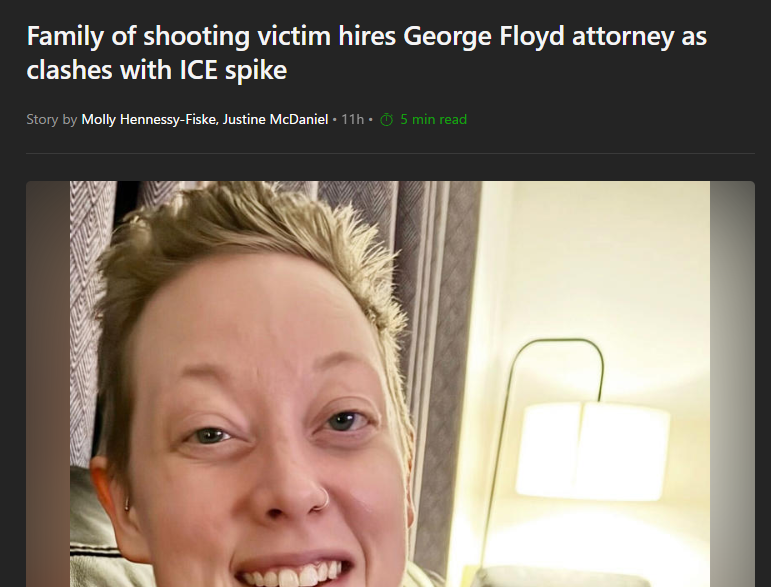Click the word 'spike' ending the headline
This screenshot has height=587, width=771.
(256, 70)
